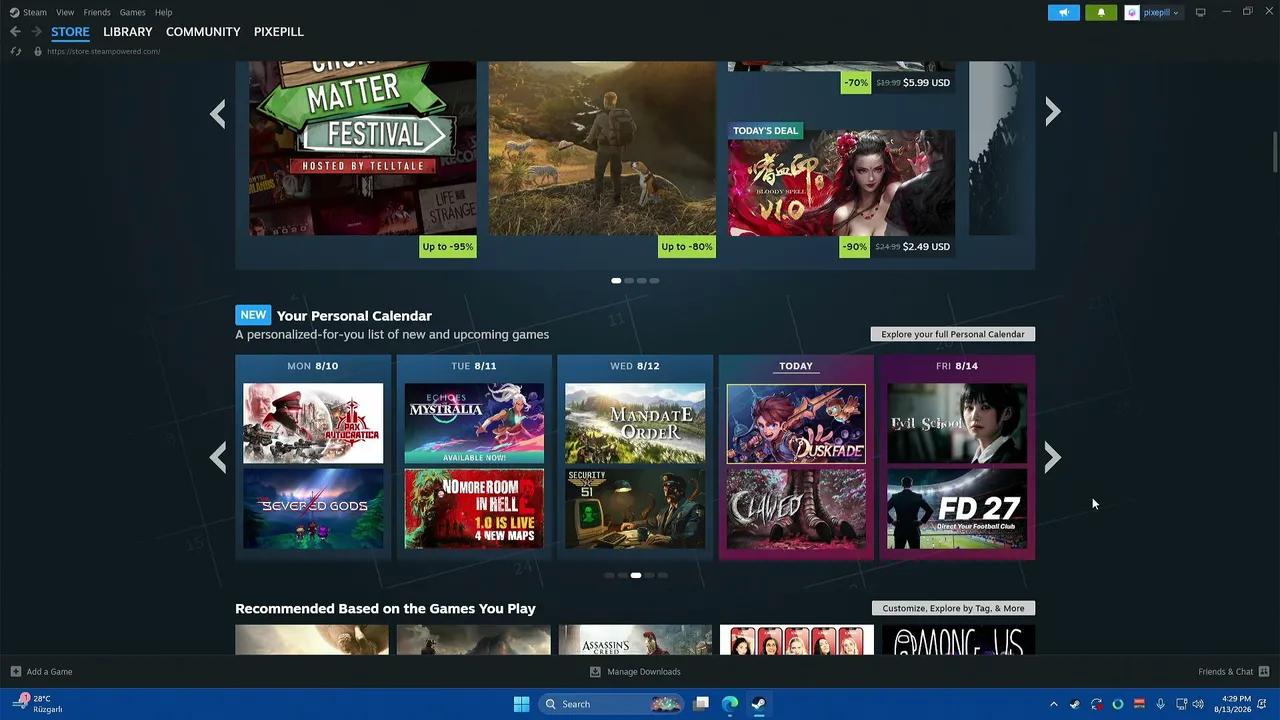The image size is (1280, 720).
Task: Open the Friends & Chat icon
Action: pyautogui.click(x=1264, y=671)
